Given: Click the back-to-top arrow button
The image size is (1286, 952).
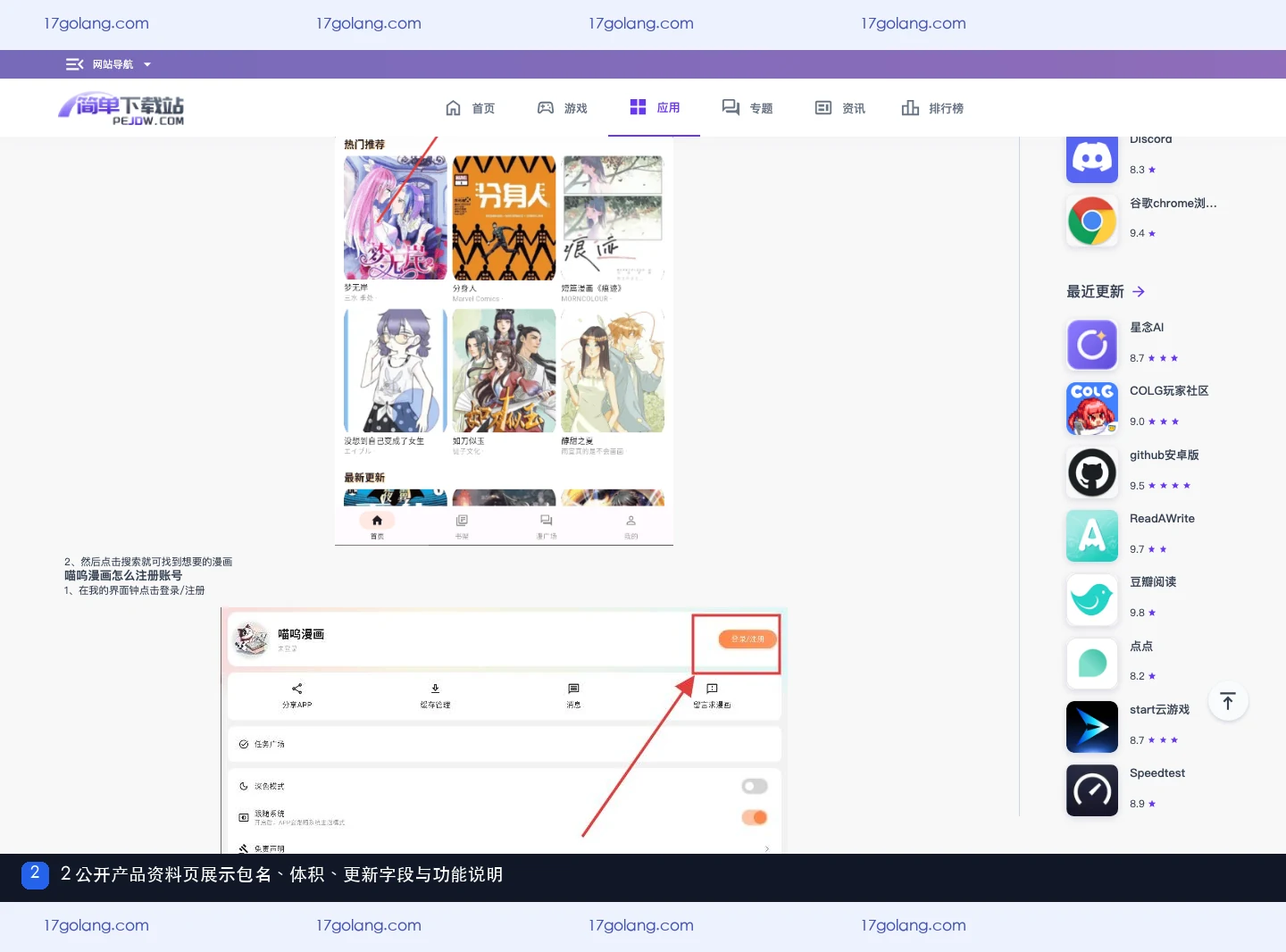Looking at the screenshot, I should tap(1228, 702).
